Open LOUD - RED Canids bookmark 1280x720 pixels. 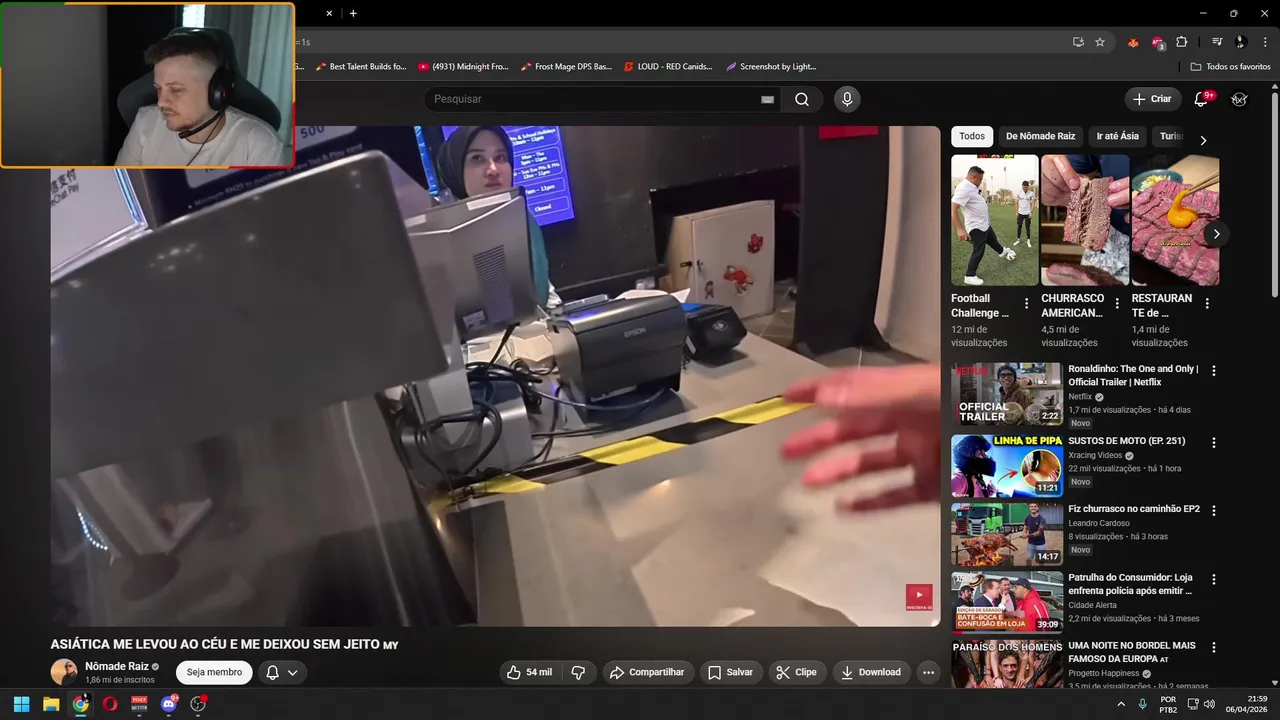tap(668, 67)
